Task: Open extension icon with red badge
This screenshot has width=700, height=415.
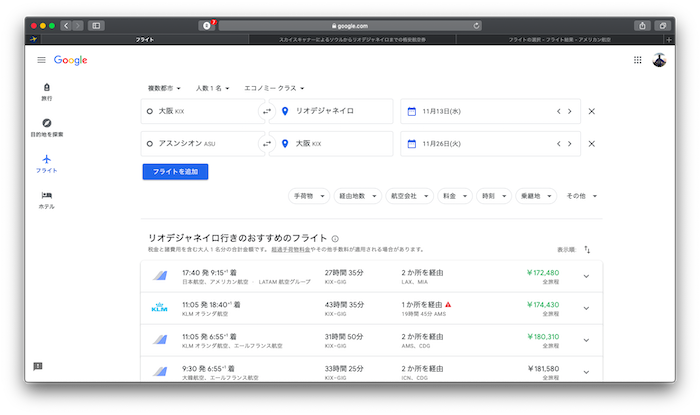Action: click(x=207, y=25)
